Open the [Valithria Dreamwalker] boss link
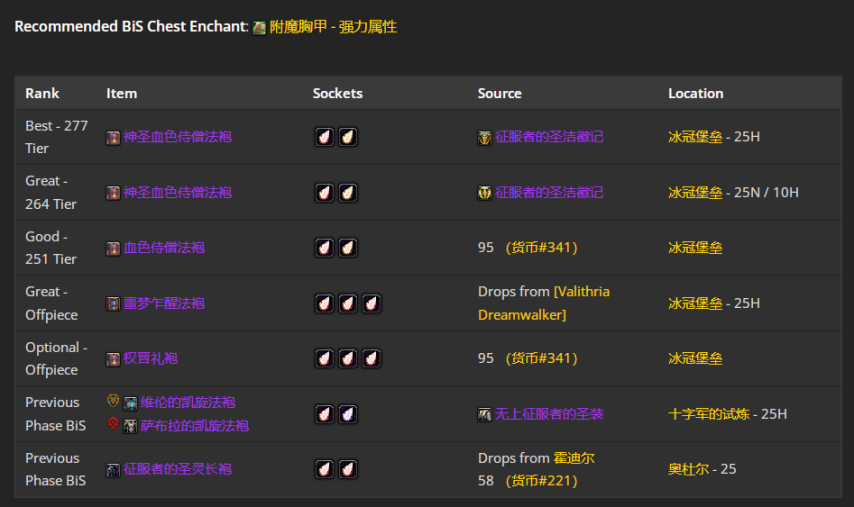This screenshot has width=854, height=507. coord(544,303)
